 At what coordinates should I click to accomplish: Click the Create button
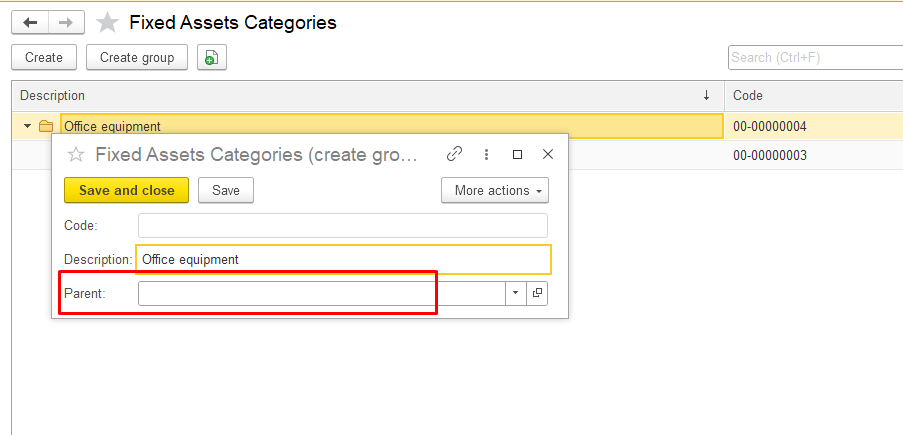click(44, 57)
